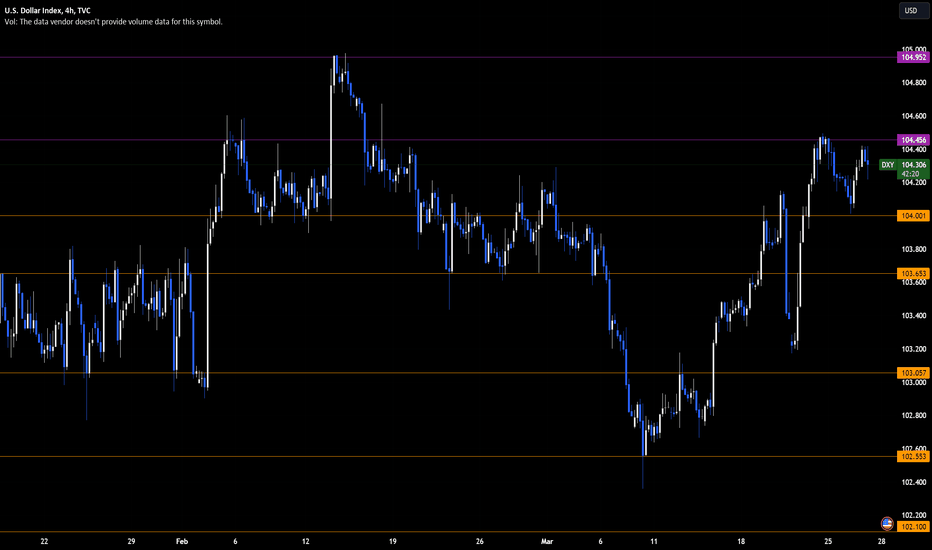Click the 22 date label on time axis

(44, 542)
